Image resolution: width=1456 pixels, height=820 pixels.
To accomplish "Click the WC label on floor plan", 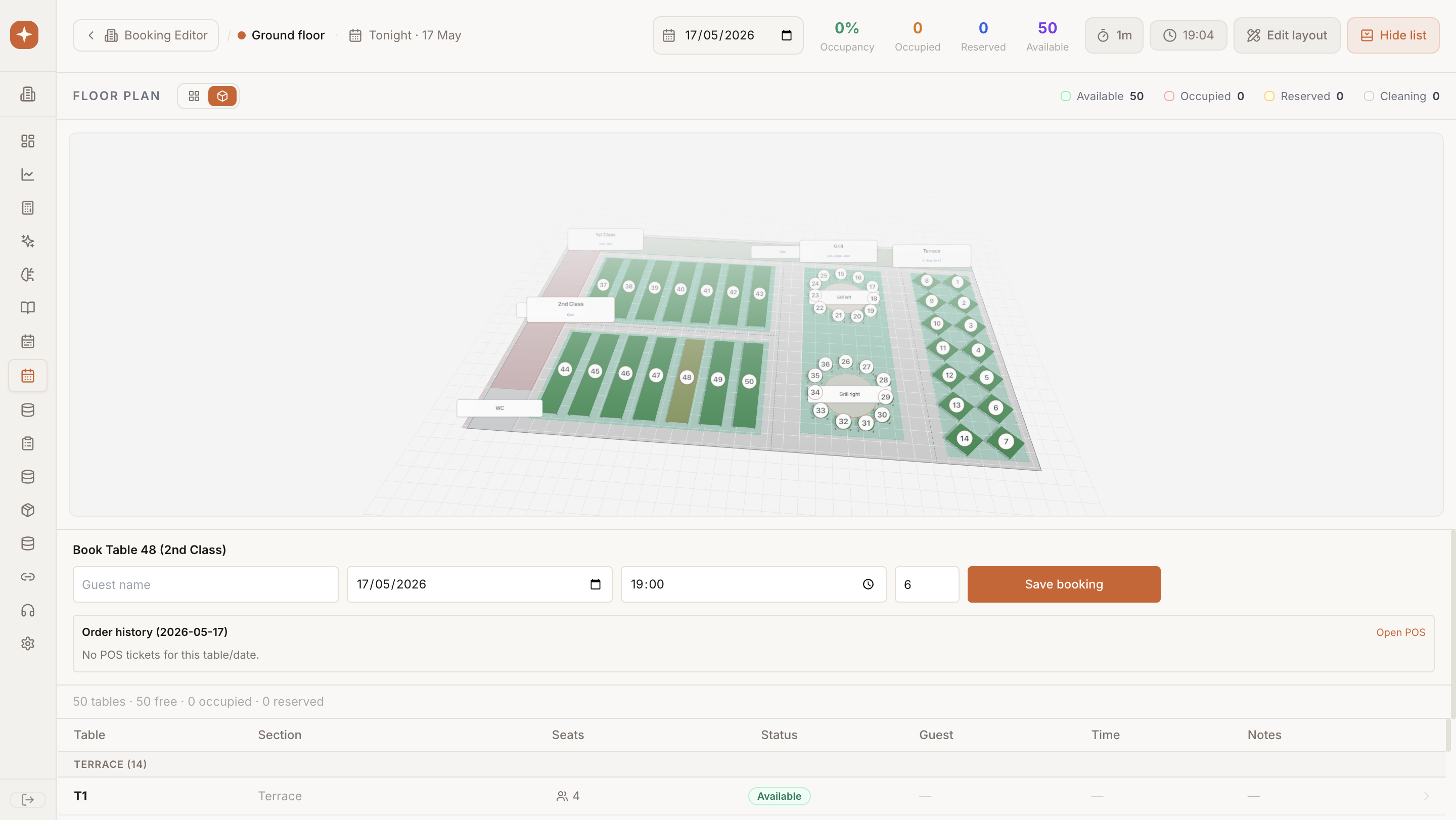I will click(499, 408).
